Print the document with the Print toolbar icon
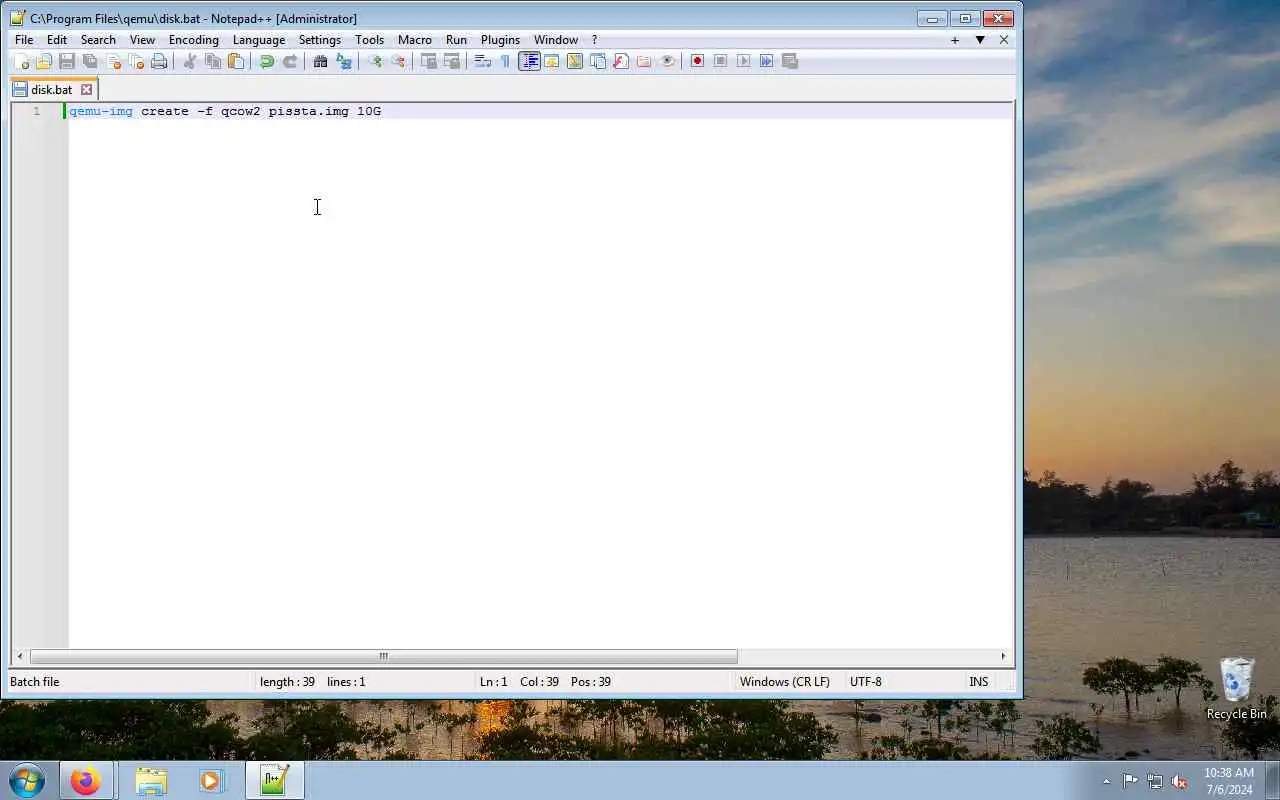The image size is (1280, 800). 159,61
